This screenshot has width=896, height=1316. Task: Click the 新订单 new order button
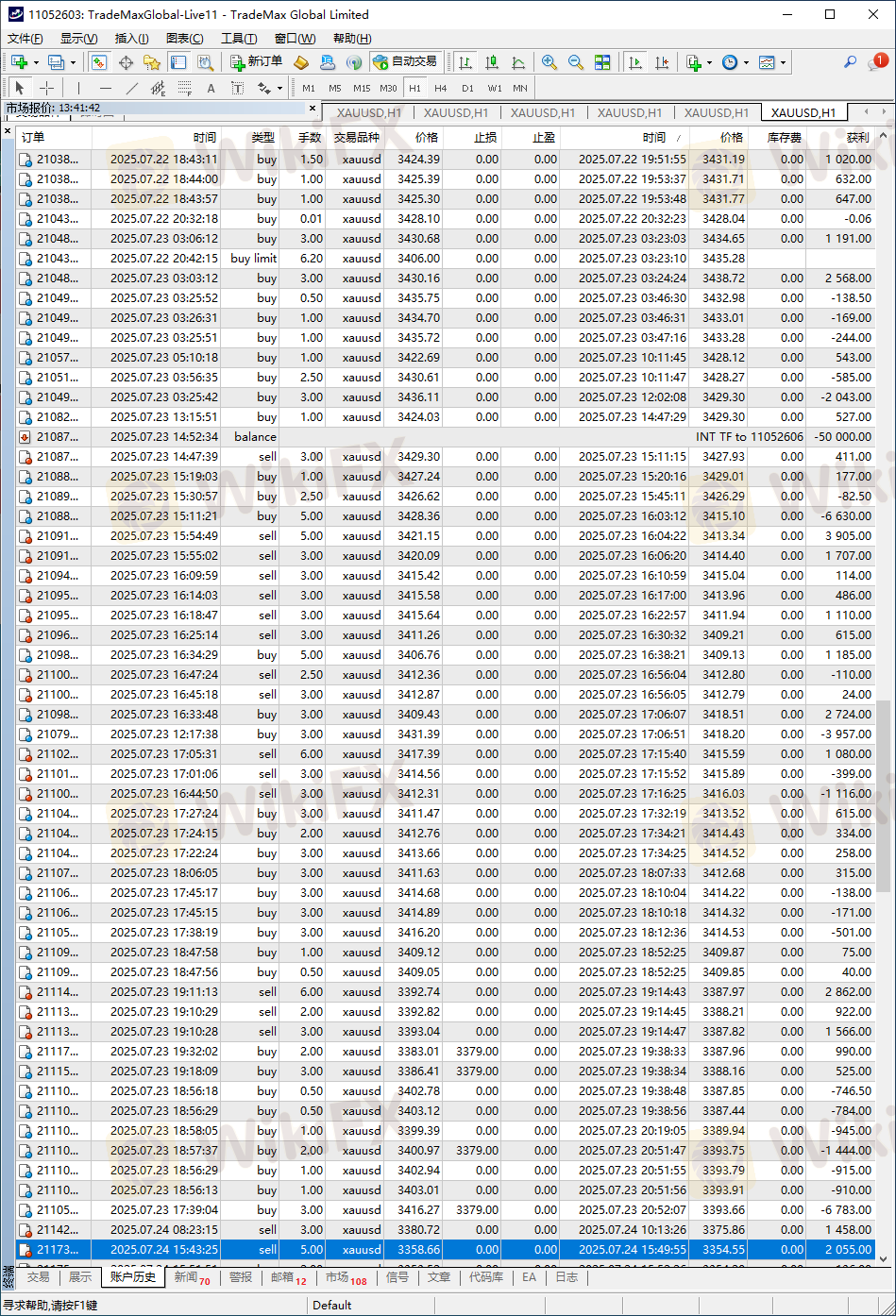[256, 62]
